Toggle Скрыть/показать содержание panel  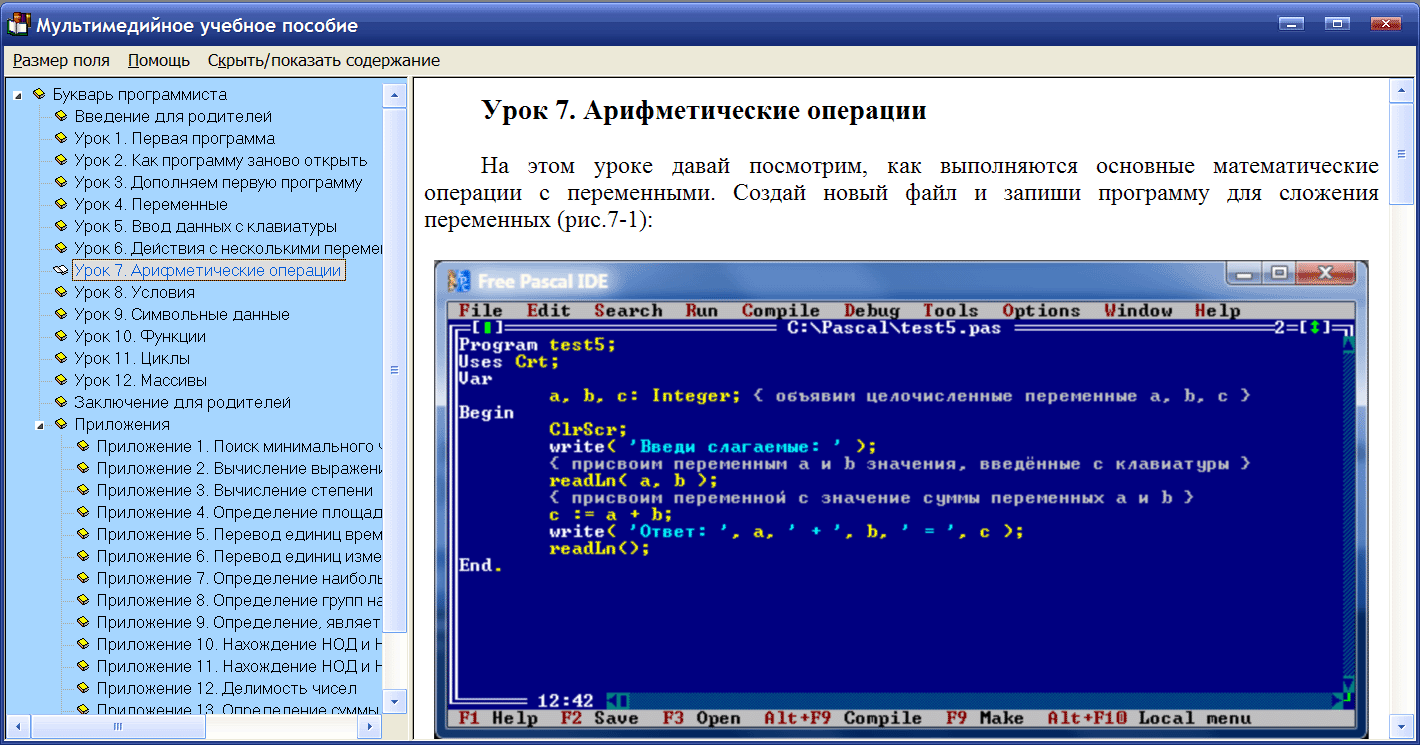pyautogui.click(x=323, y=60)
